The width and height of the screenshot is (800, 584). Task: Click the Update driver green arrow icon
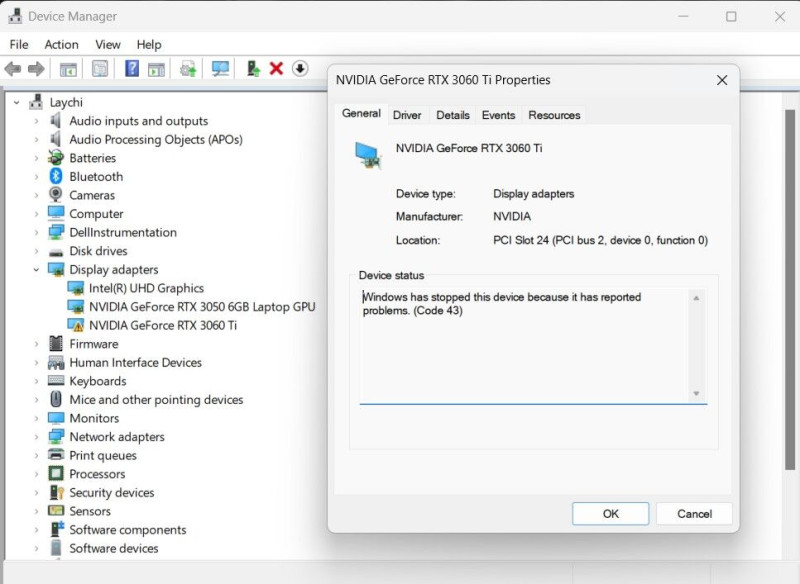[x=253, y=68]
